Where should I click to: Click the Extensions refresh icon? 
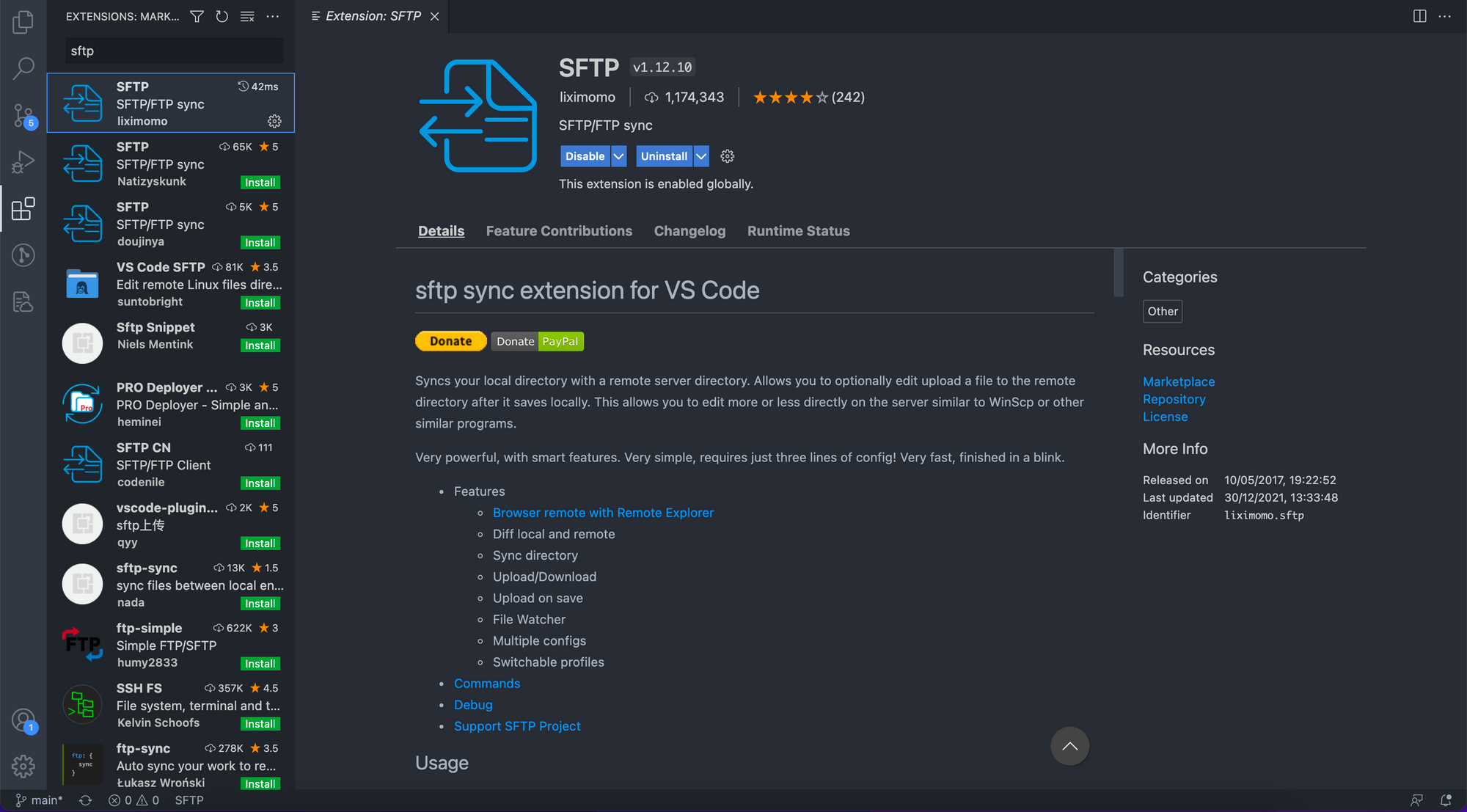click(222, 18)
